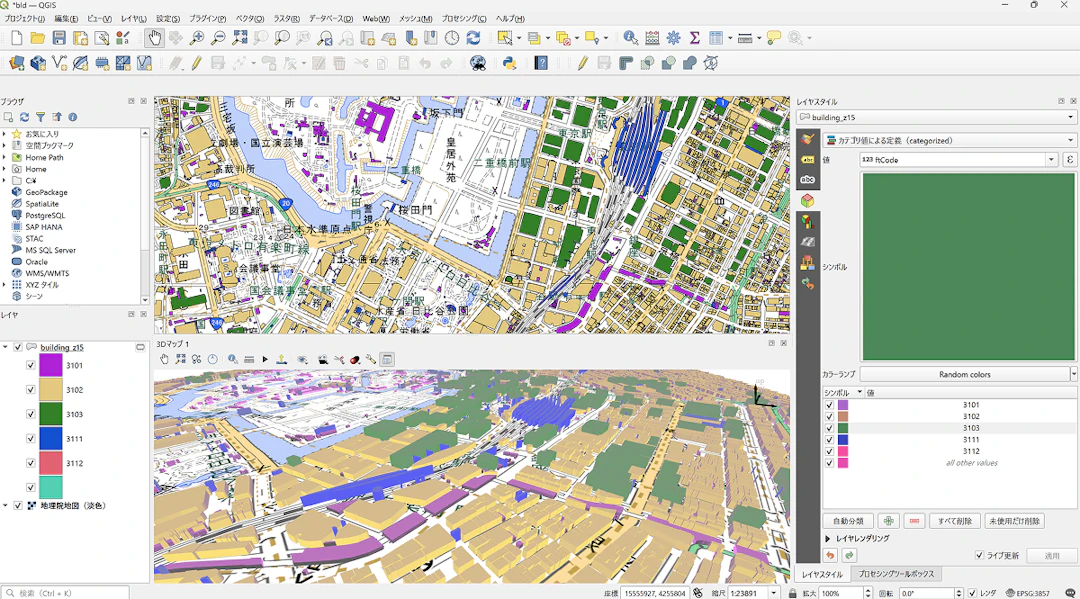This screenshot has width=1080, height=599.
Task: Open the ftCode value field dropdown
Action: [1051, 160]
